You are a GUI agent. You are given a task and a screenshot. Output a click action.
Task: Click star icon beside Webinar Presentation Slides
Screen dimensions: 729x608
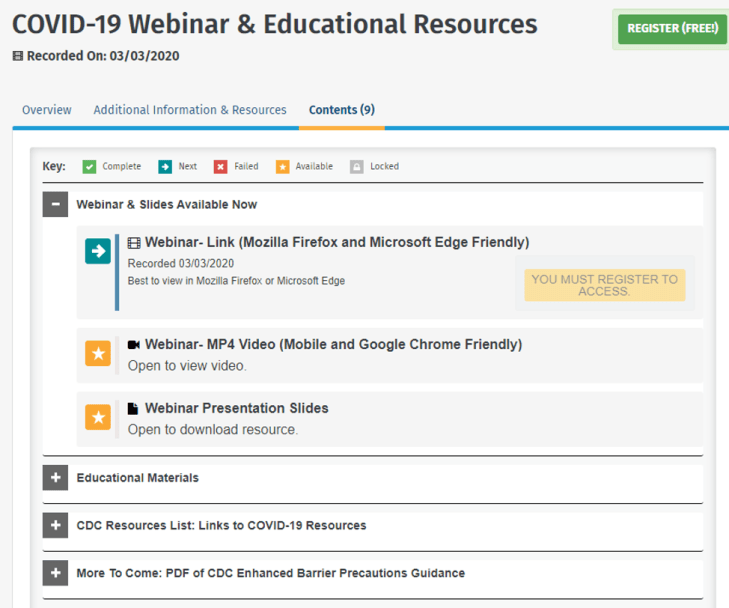(x=98, y=417)
